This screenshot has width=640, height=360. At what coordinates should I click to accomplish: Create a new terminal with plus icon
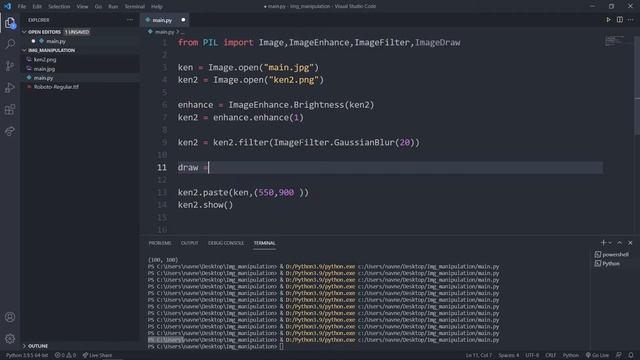coord(603,242)
